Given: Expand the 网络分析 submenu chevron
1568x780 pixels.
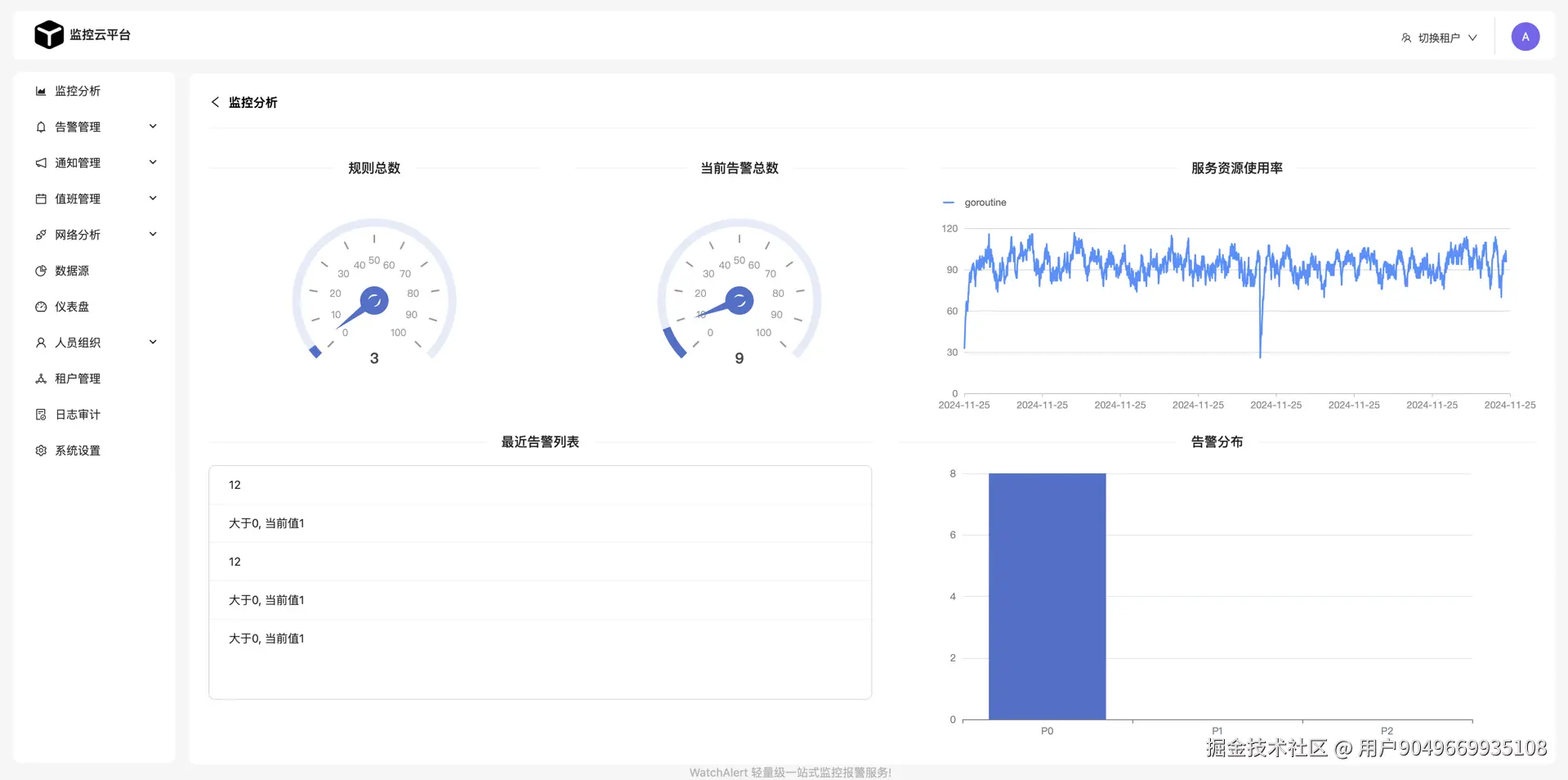Looking at the screenshot, I should pyautogui.click(x=153, y=235).
